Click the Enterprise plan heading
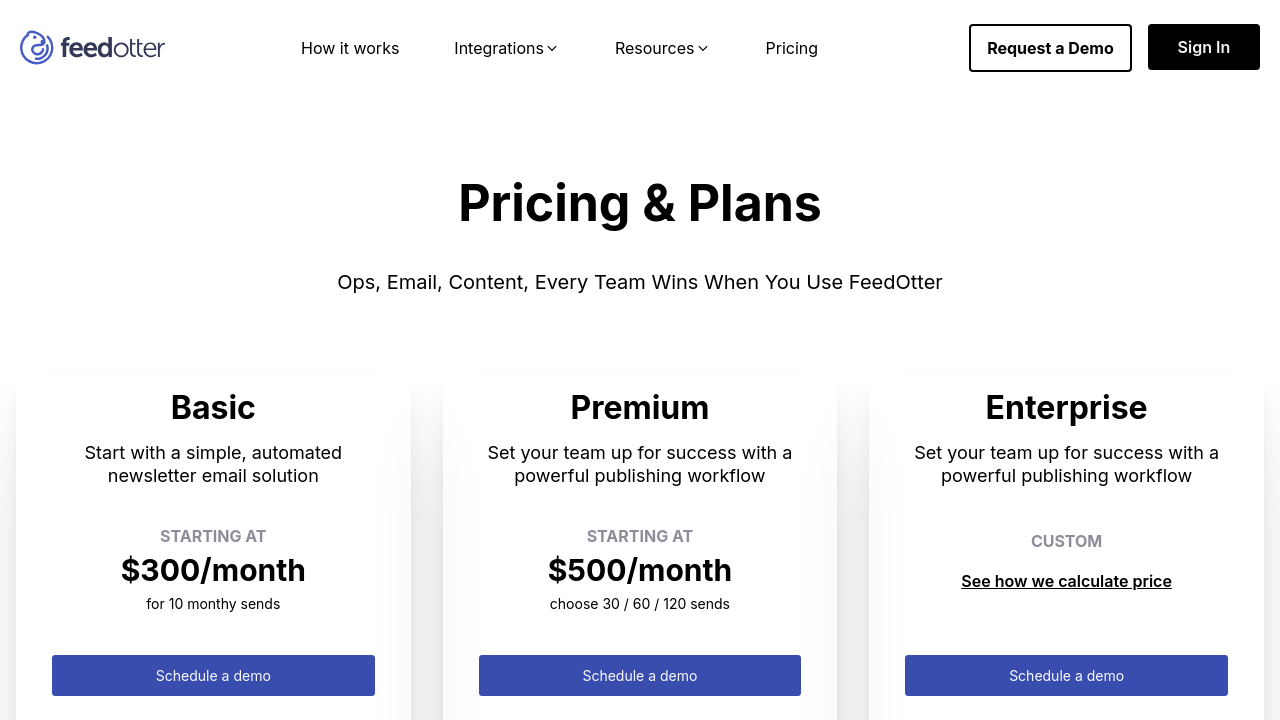Image resolution: width=1280 pixels, height=720 pixels. click(x=1066, y=408)
